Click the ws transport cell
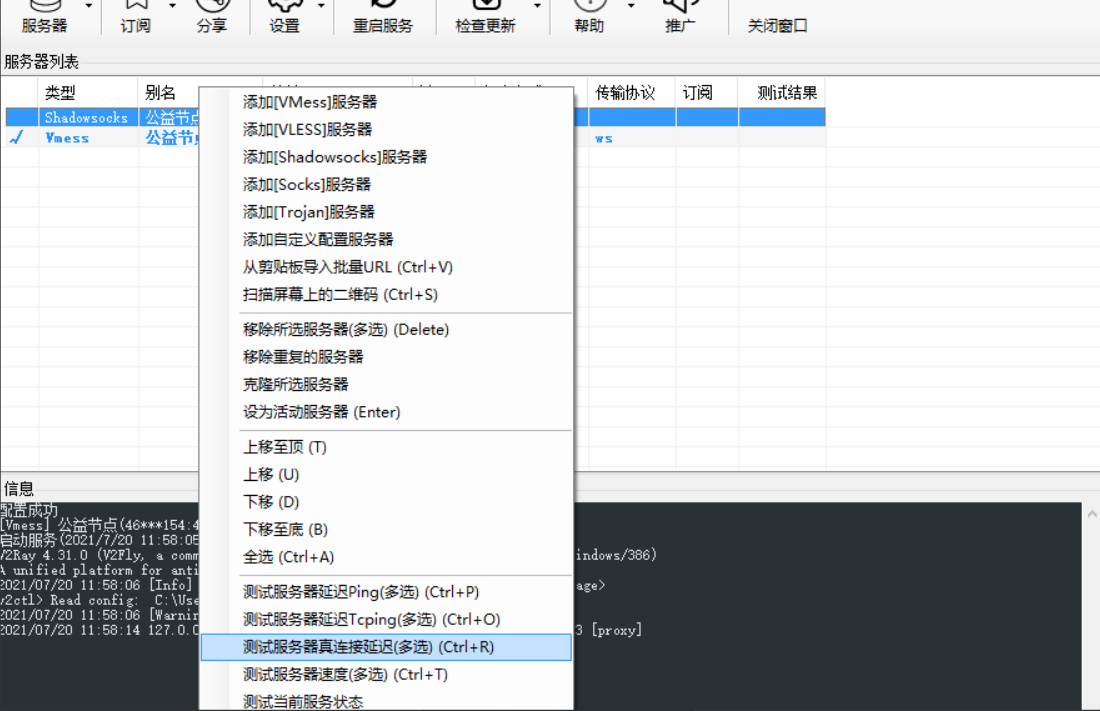The height and width of the screenshot is (711, 1100). (x=603, y=138)
